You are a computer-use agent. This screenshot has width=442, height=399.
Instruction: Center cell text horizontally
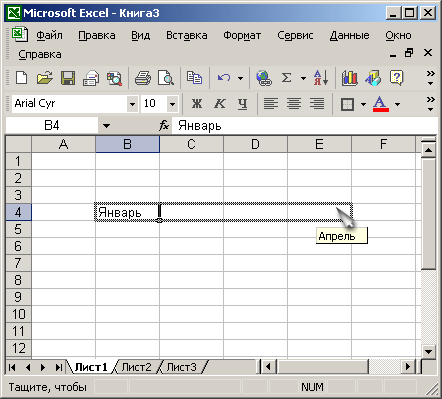[x=294, y=104]
